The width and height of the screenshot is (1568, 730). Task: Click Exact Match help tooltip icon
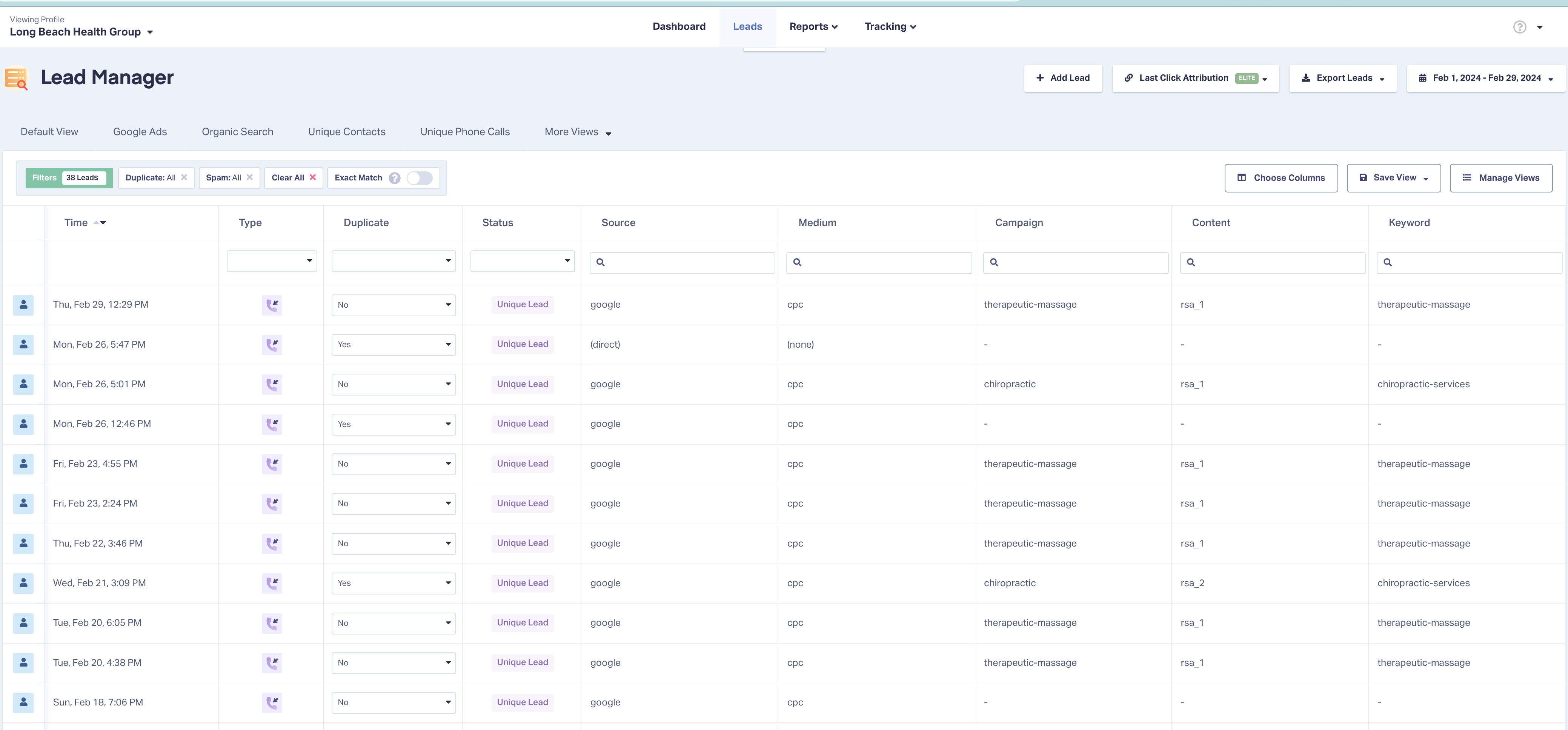pos(394,178)
